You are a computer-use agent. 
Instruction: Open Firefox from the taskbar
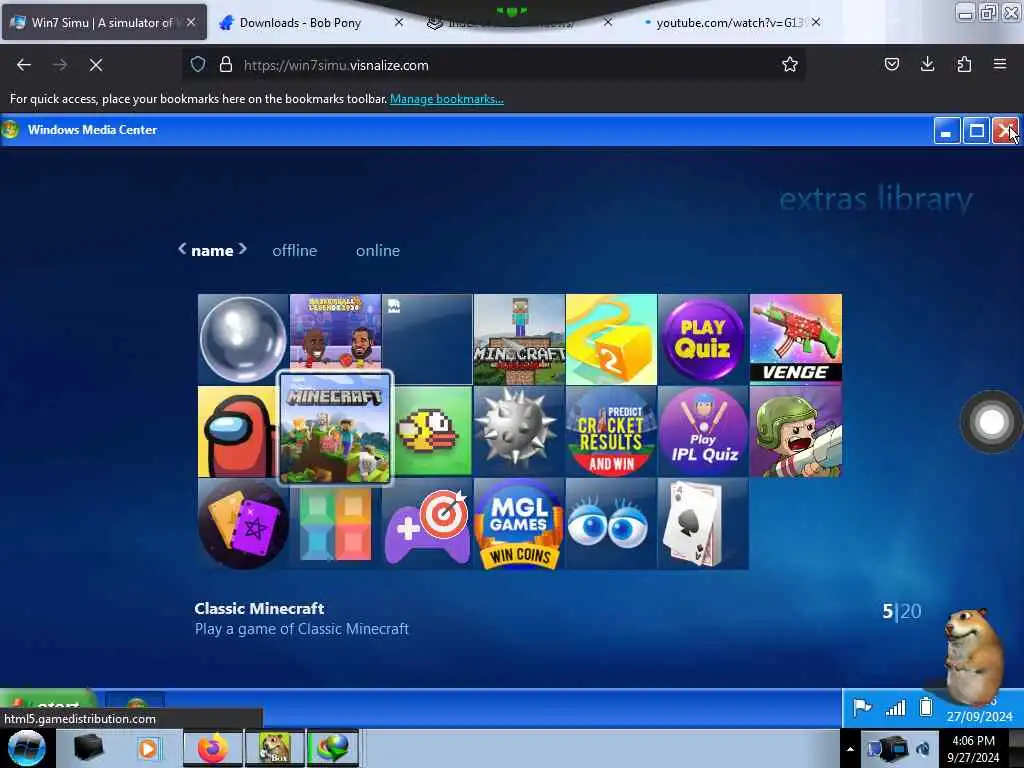coord(213,748)
